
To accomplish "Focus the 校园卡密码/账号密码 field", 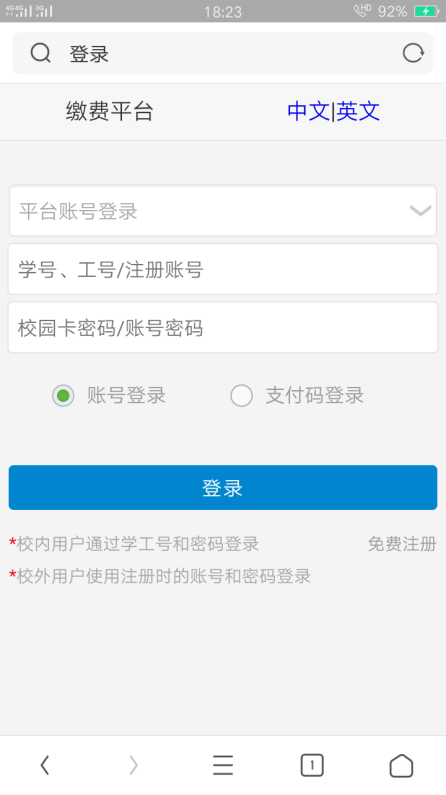I will click(223, 328).
